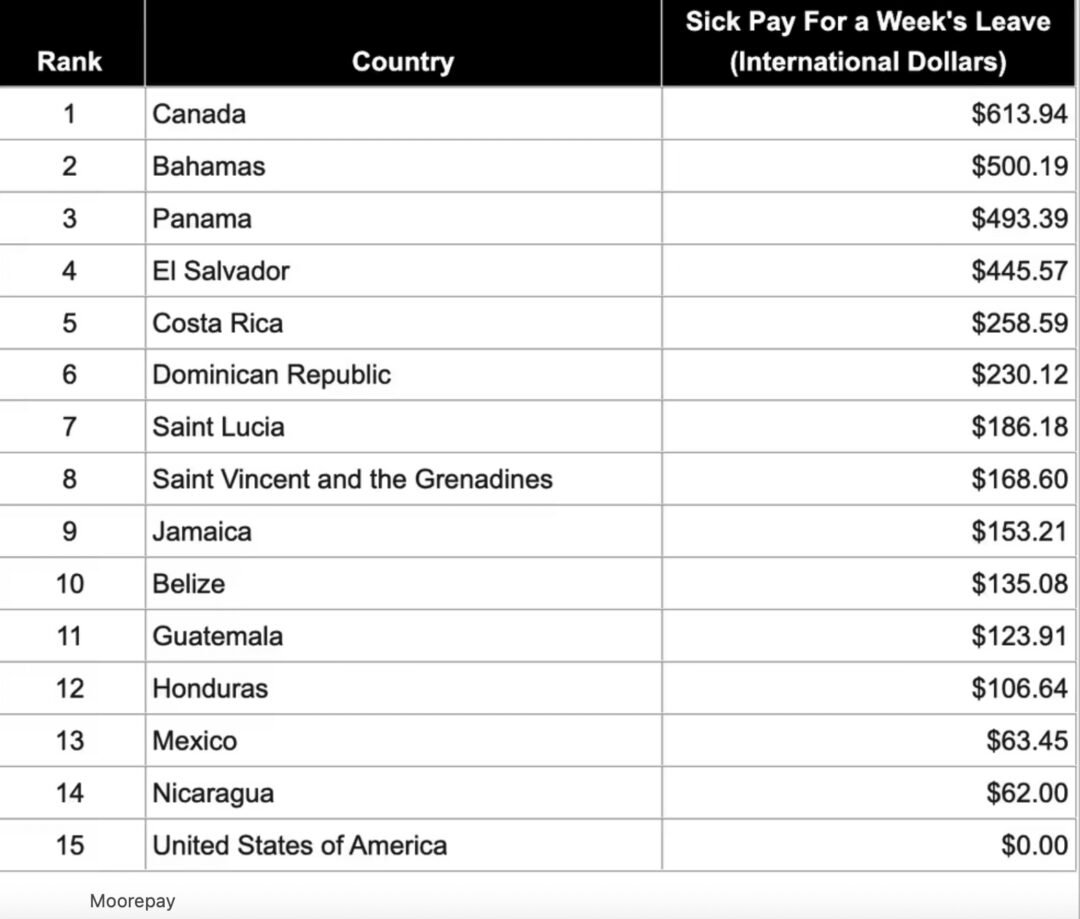The height and width of the screenshot is (919, 1080).
Task: Click the Rank column header
Action: pyautogui.click(x=69, y=61)
